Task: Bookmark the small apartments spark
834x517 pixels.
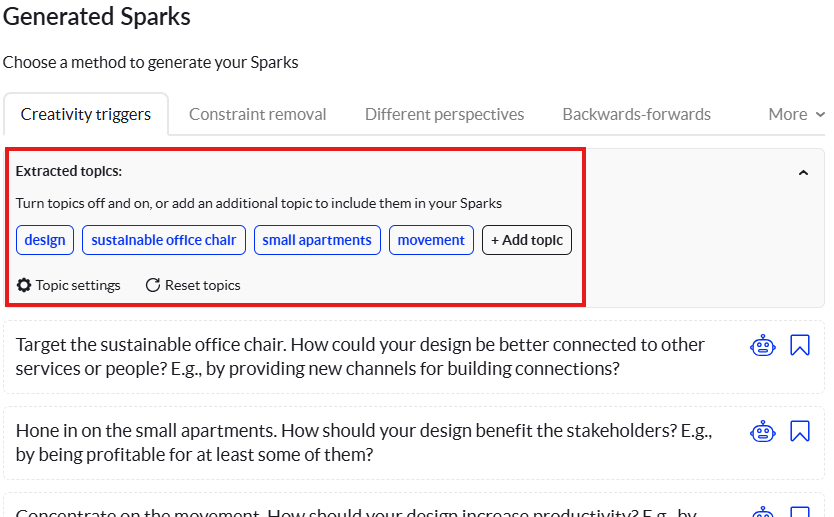Action: click(x=800, y=432)
